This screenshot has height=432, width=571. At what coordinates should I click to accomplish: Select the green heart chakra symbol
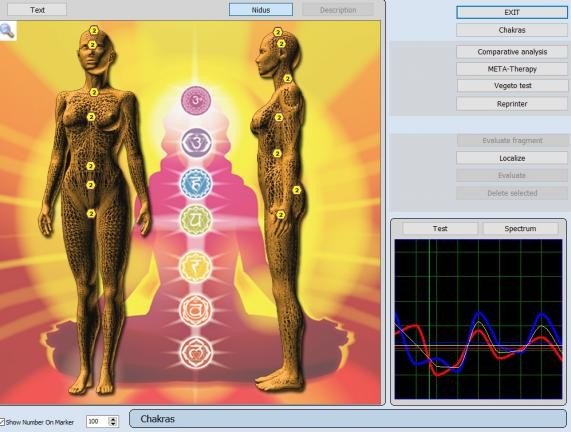196,220
